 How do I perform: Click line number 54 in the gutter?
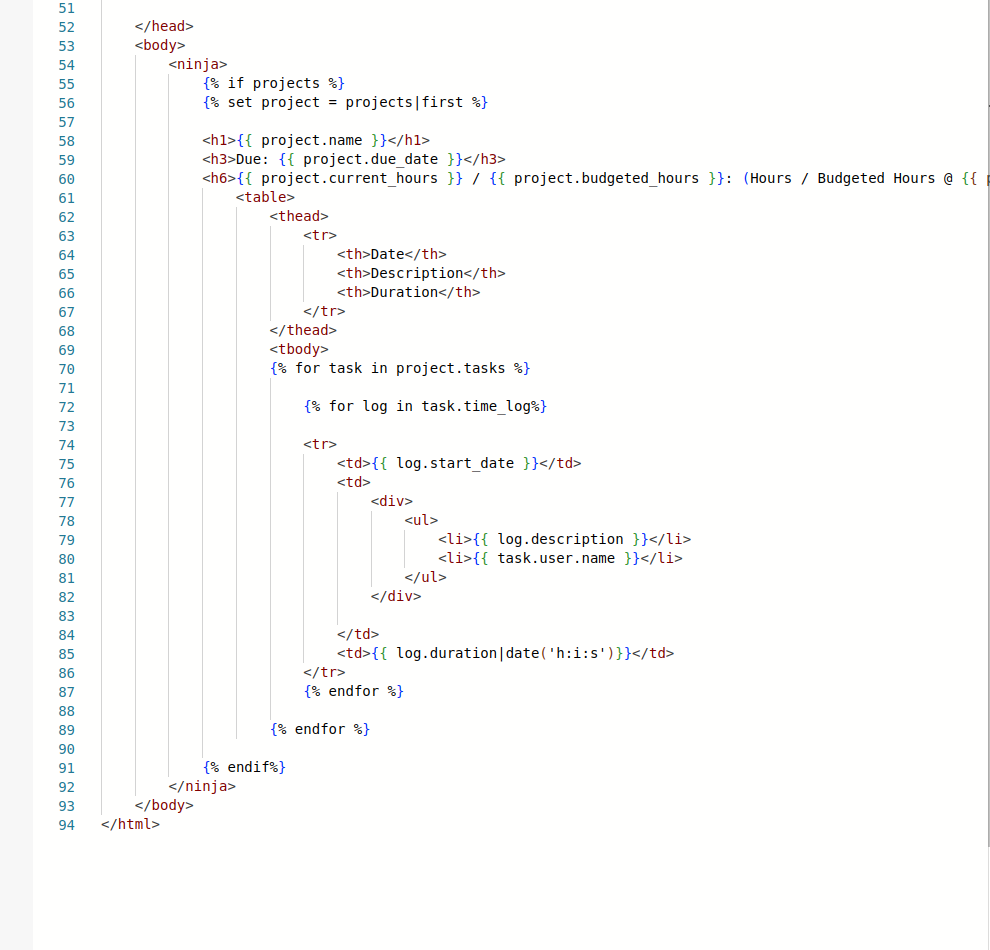coord(66,64)
